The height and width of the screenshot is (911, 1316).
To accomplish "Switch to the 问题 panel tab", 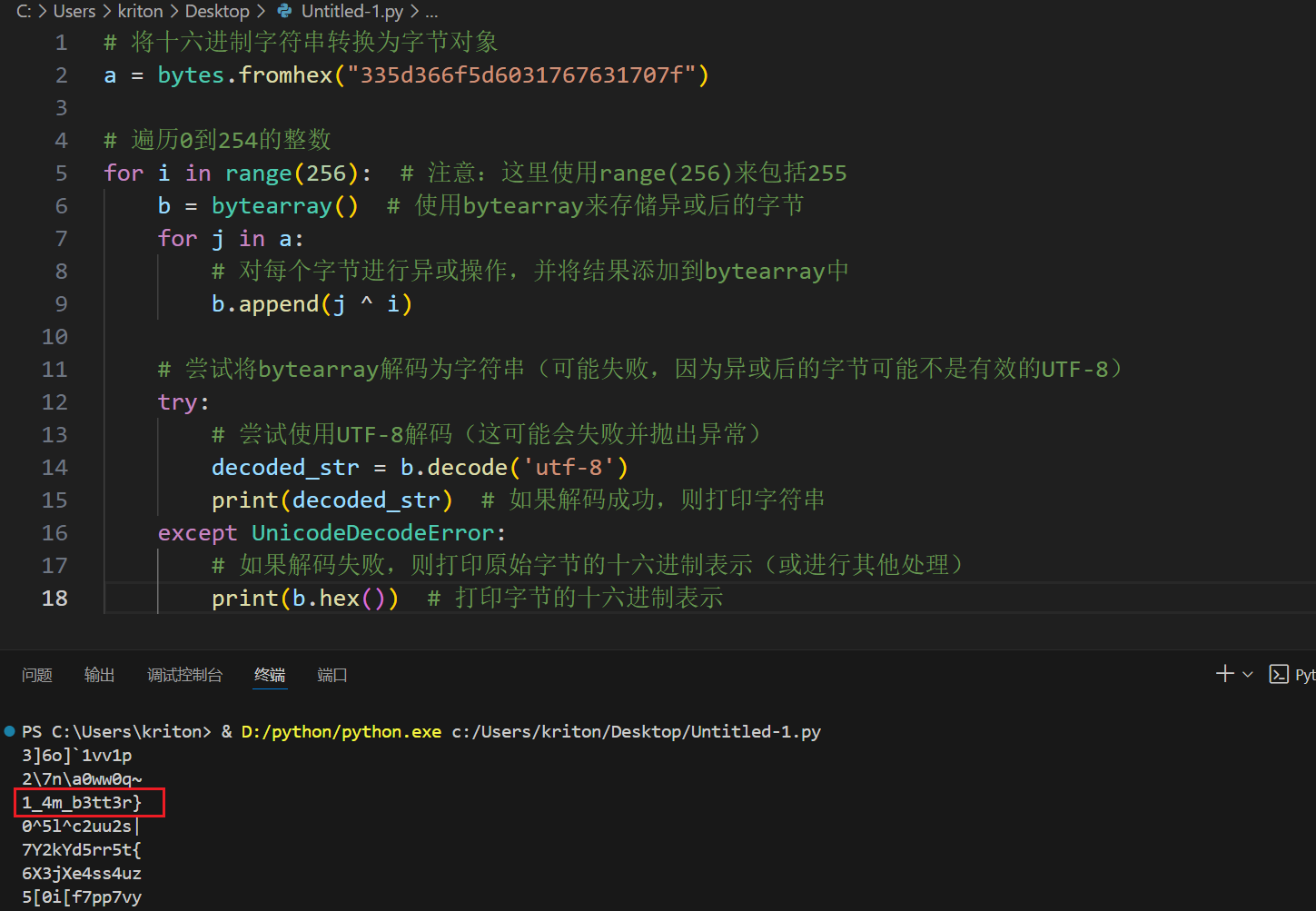I will pyautogui.click(x=37, y=674).
